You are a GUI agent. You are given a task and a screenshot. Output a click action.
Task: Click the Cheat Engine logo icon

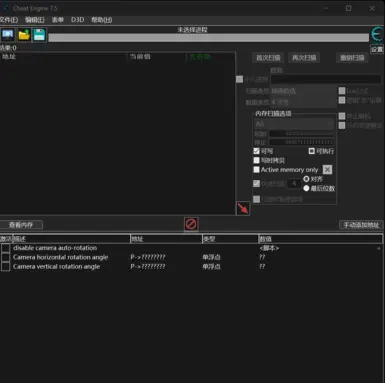378,34
